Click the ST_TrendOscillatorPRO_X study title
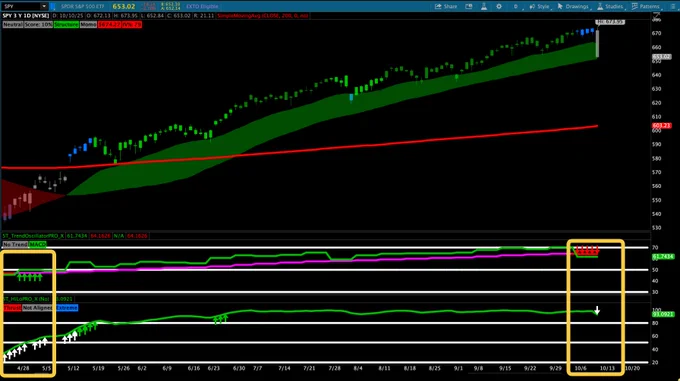 pos(33,236)
